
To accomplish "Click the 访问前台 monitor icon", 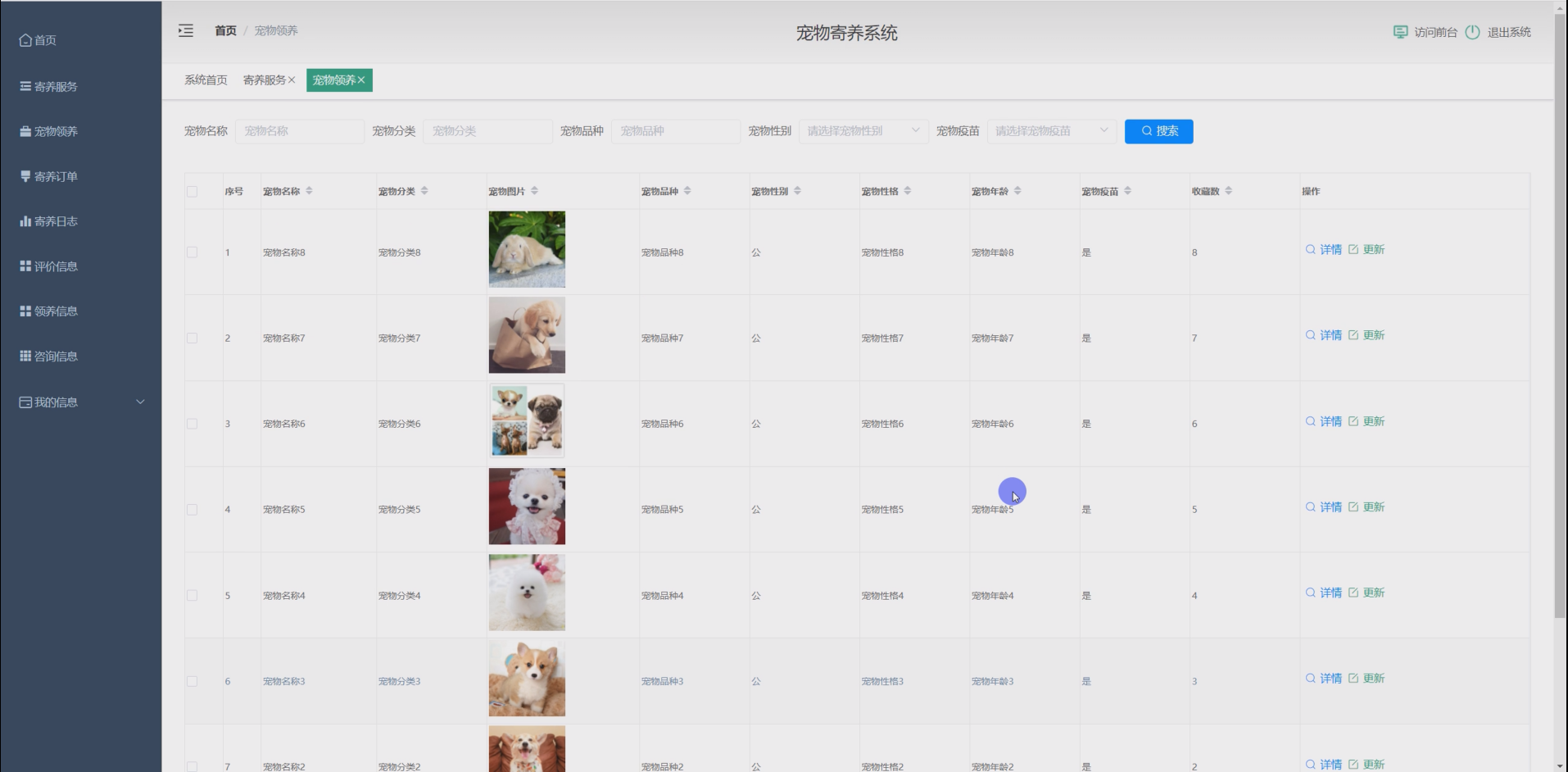I will pyautogui.click(x=1400, y=32).
